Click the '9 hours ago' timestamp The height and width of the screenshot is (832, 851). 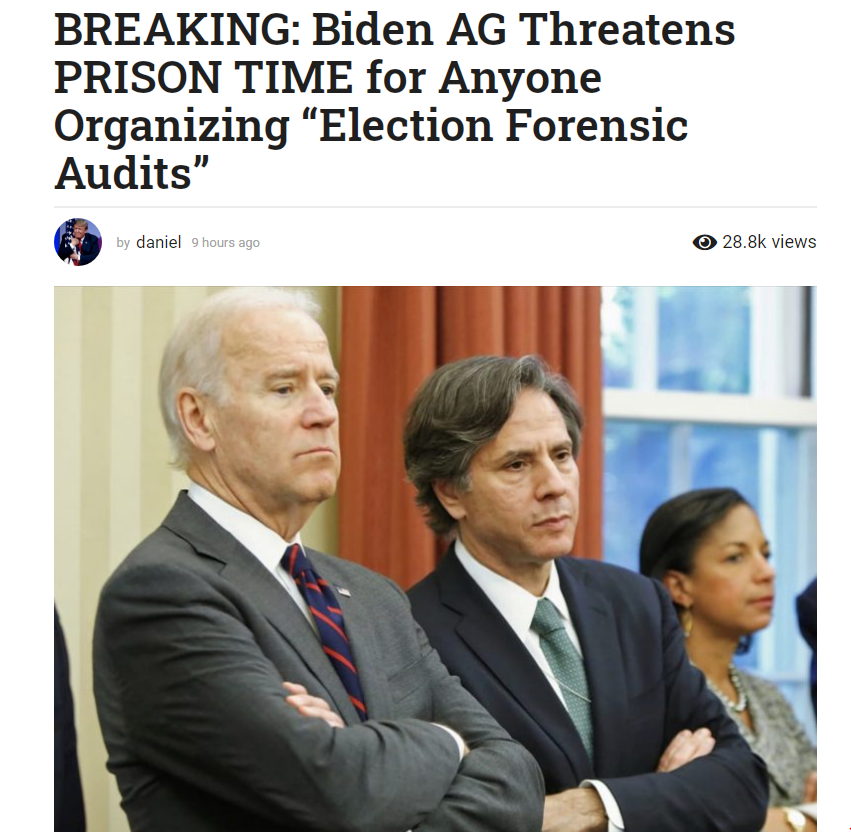(225, 243)
